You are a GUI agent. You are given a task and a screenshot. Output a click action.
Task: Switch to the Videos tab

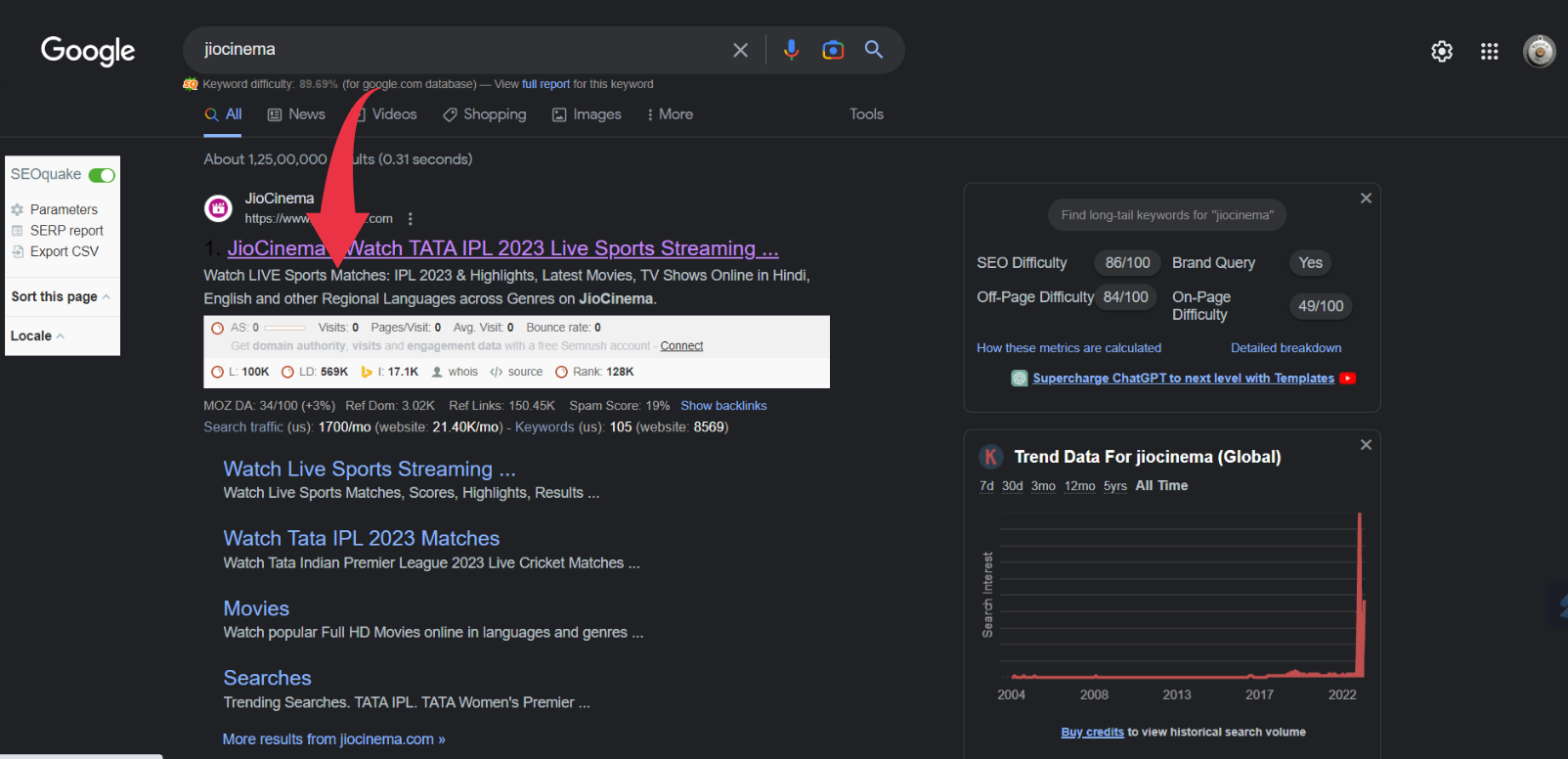click(386, 114)
